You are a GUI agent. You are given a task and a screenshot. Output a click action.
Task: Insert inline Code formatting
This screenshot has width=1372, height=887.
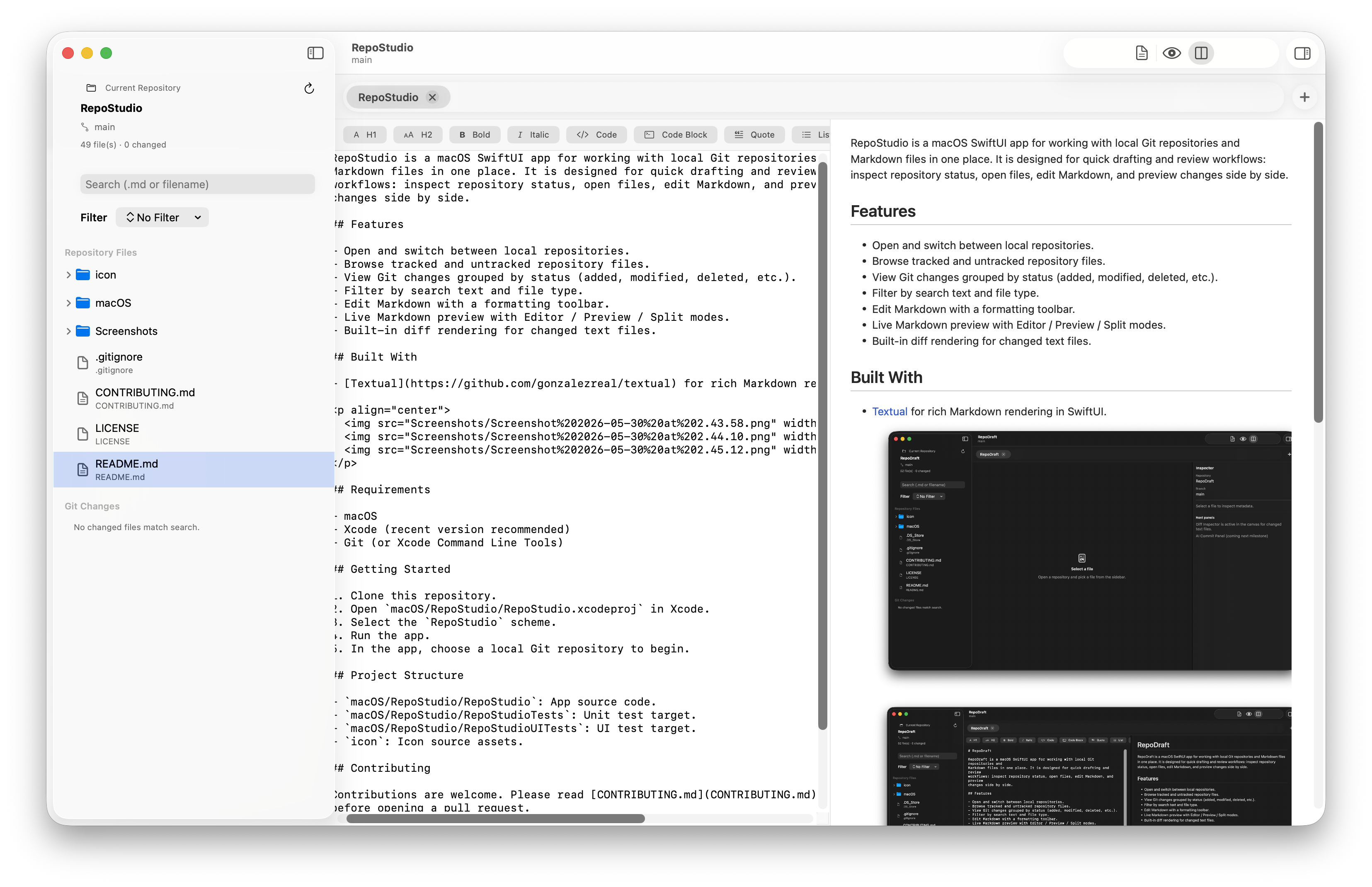click(596, 135)
